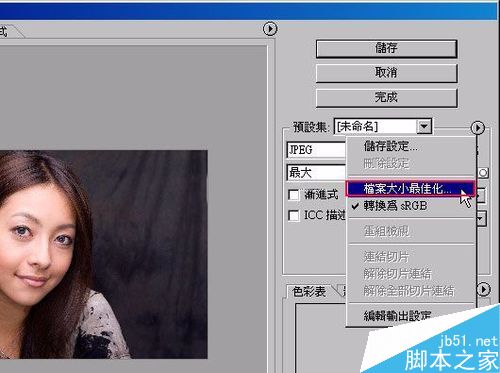500x373 pixels.
Task: Select the JPEG format dropdown
Action: pyautogui.click(x=316, y=150)
